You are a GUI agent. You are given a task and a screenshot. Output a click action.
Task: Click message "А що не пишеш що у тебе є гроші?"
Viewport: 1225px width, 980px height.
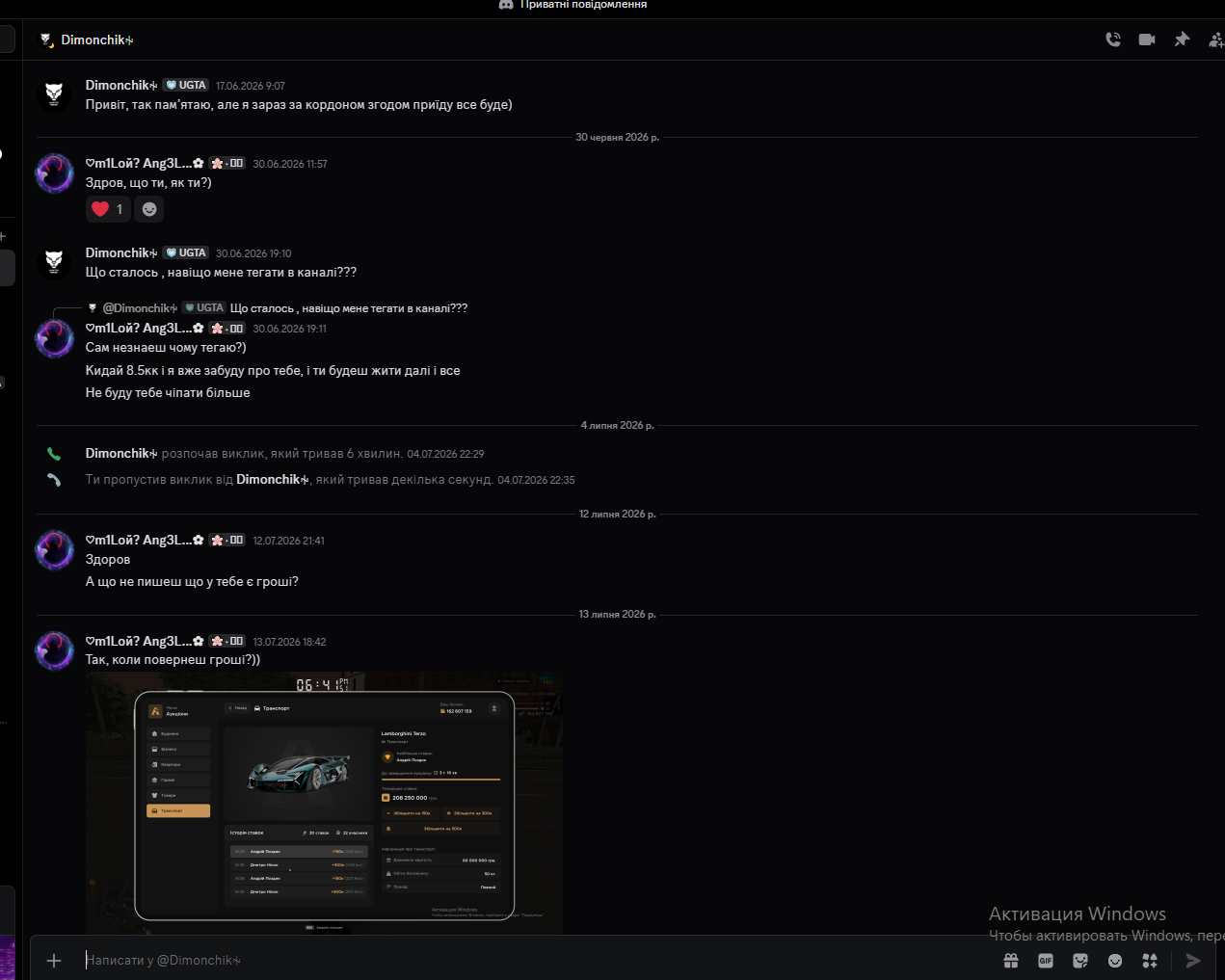[x=192, y=582]
